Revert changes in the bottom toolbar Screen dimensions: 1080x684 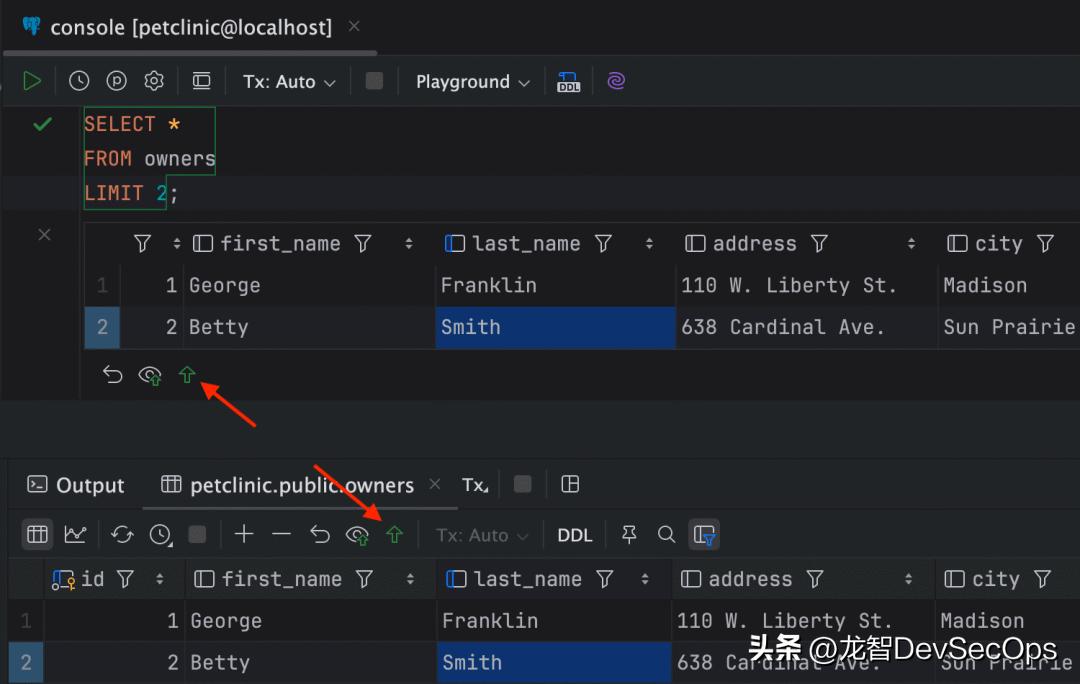pyautogui.click(x=320, y=535)
